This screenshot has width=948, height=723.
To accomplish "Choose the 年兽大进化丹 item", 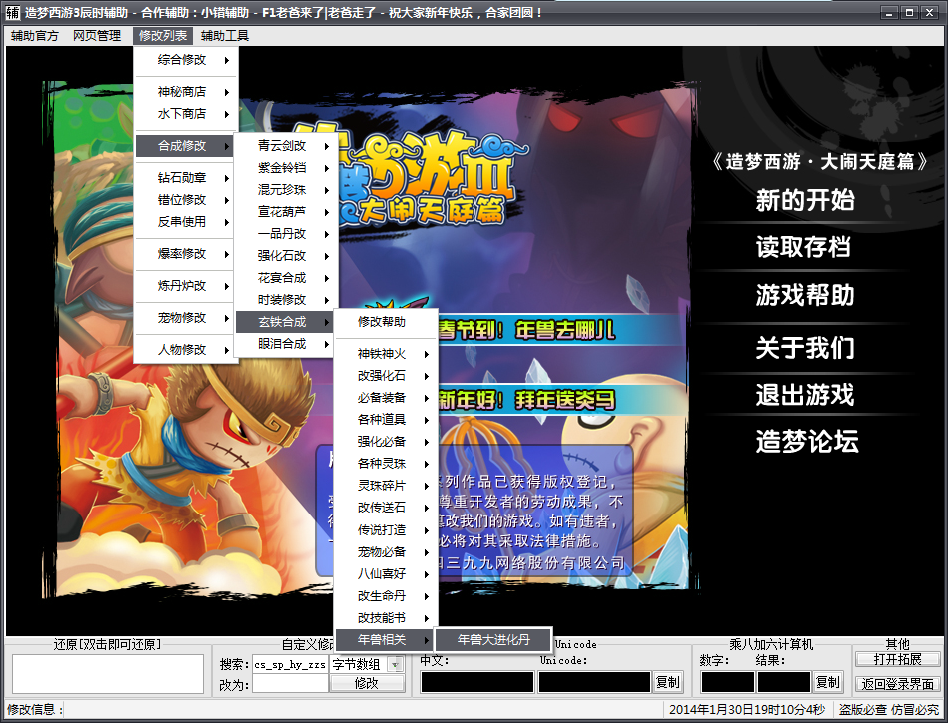I will (x=493, y=640).
